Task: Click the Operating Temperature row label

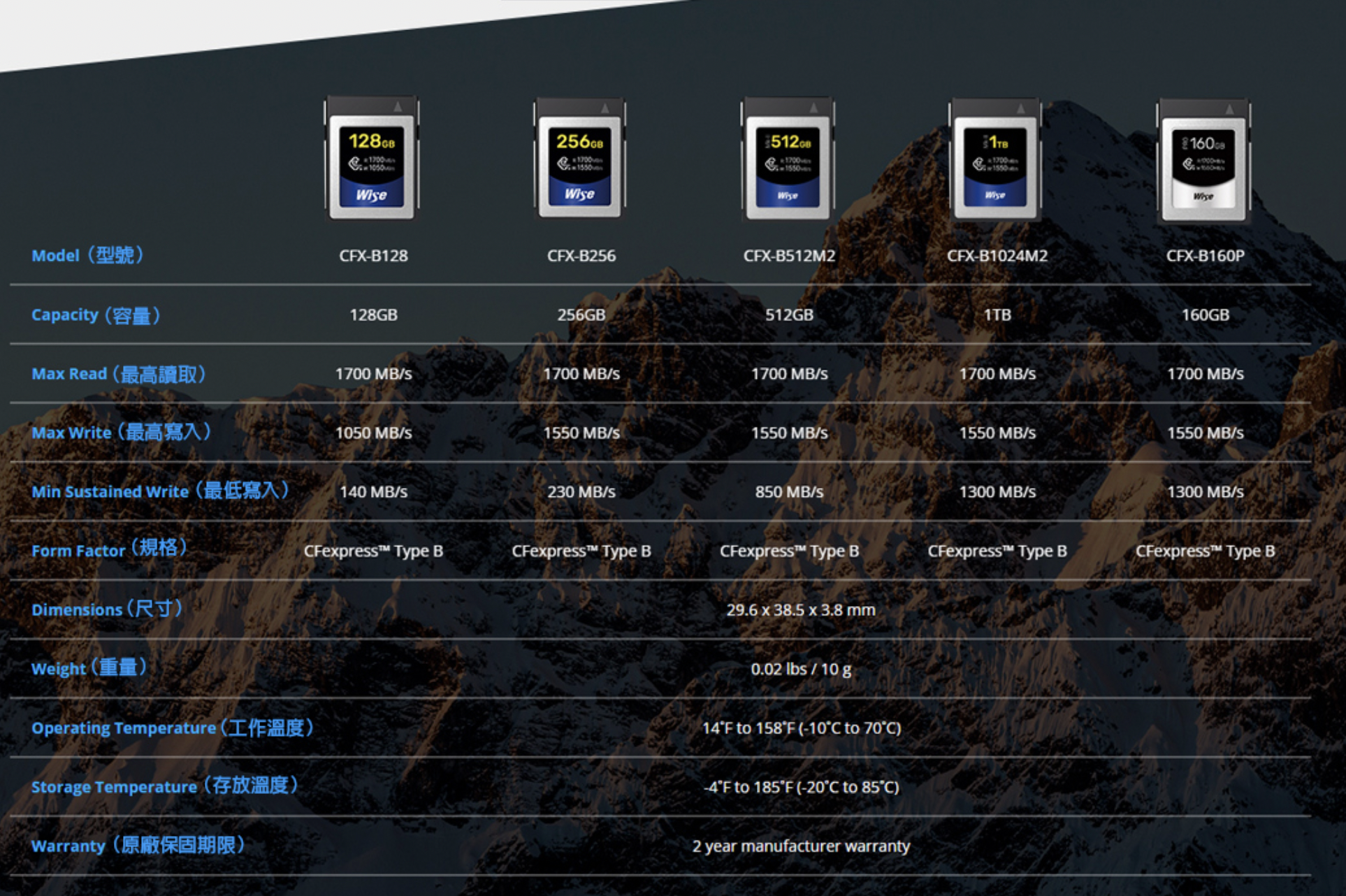Action: (172, 728)
